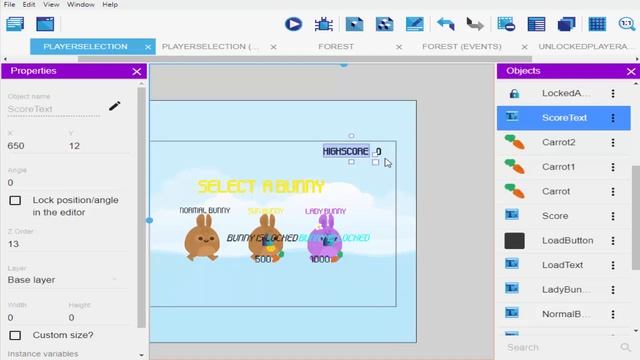Close the FOREST tab
The image size is (640, 360).
pyautogui.click(x=399, y=47)
